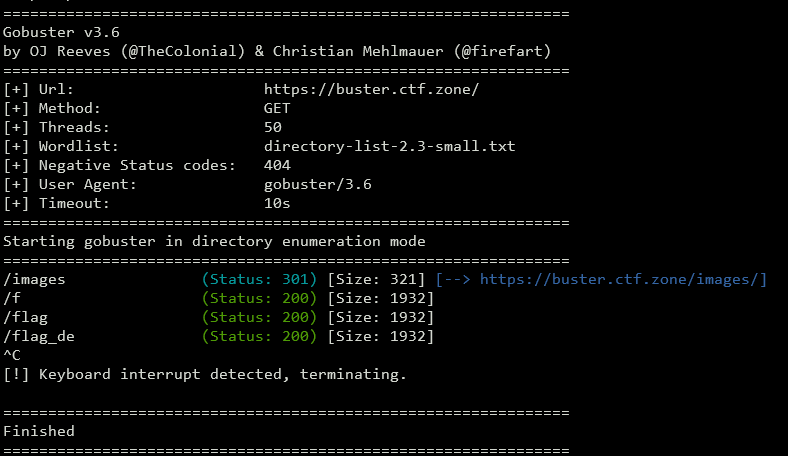Click the Method value GET
Viewport: 788px width, 456px height.
277,108
